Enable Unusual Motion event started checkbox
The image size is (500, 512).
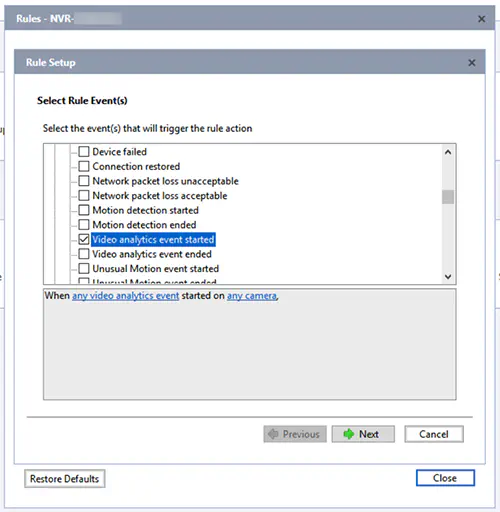84,269
